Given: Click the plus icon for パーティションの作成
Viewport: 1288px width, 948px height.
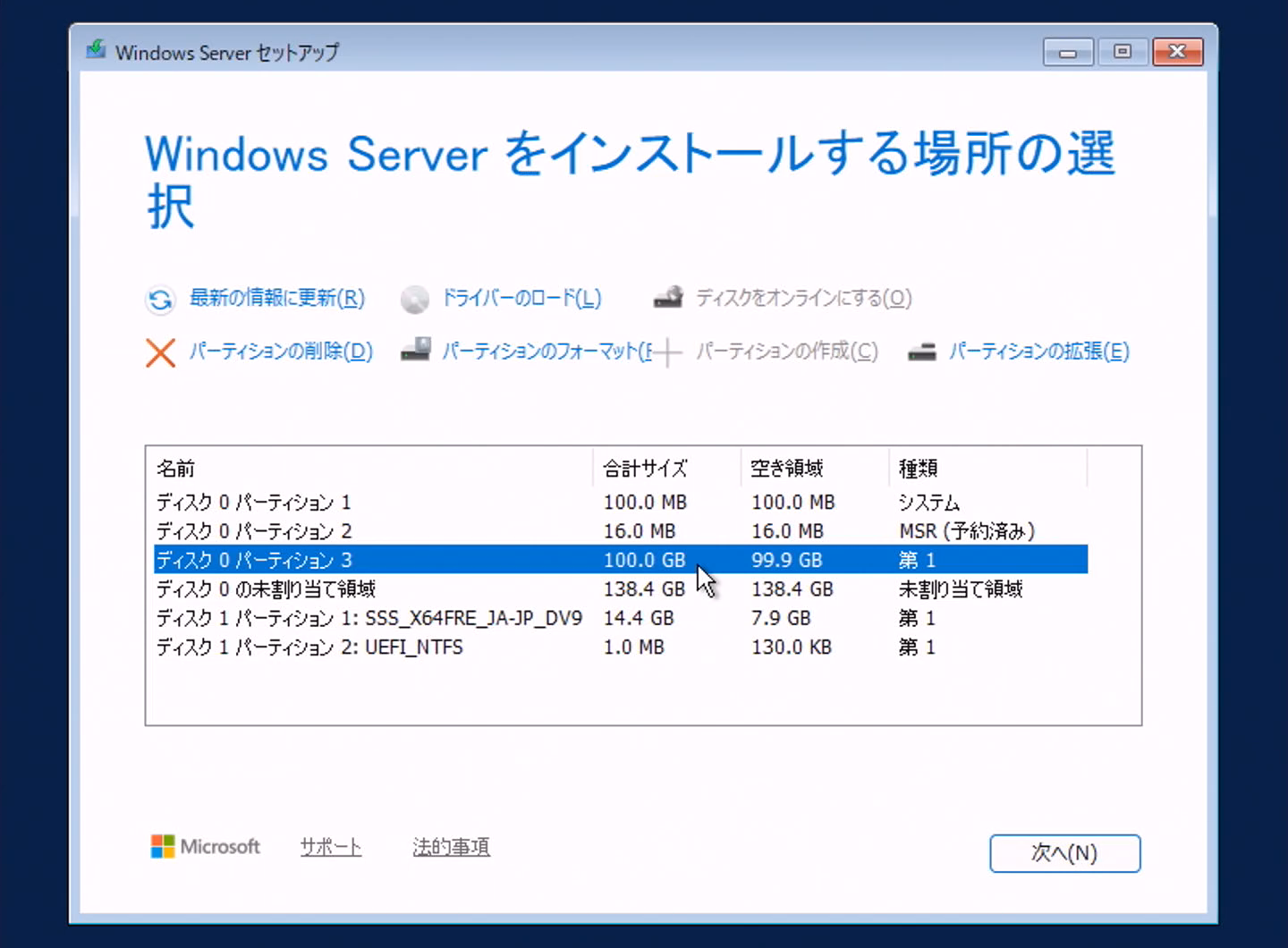Looking at the screenshot, I should (667, 352).
